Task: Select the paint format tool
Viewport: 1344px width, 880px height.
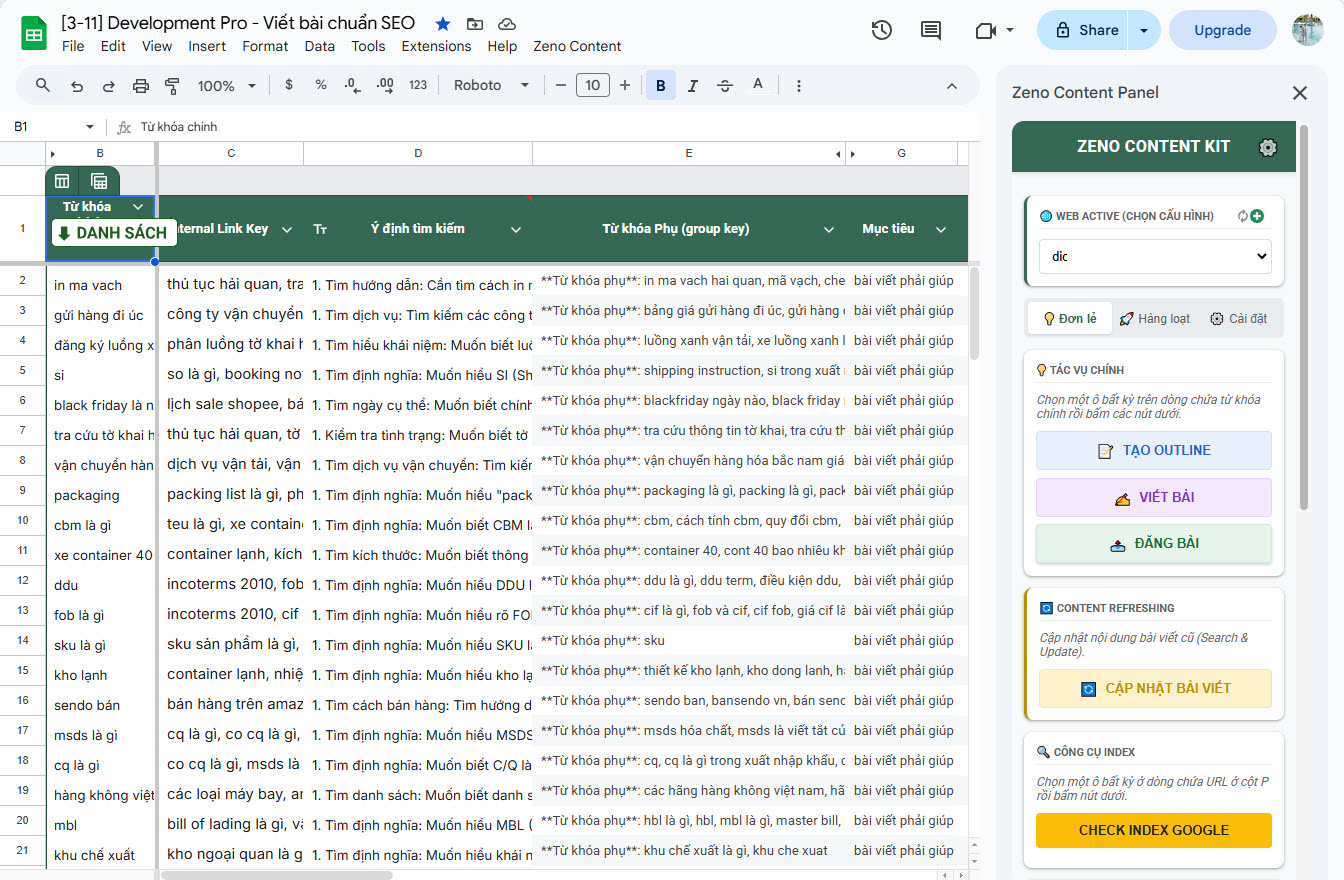Action: [171, 85]
